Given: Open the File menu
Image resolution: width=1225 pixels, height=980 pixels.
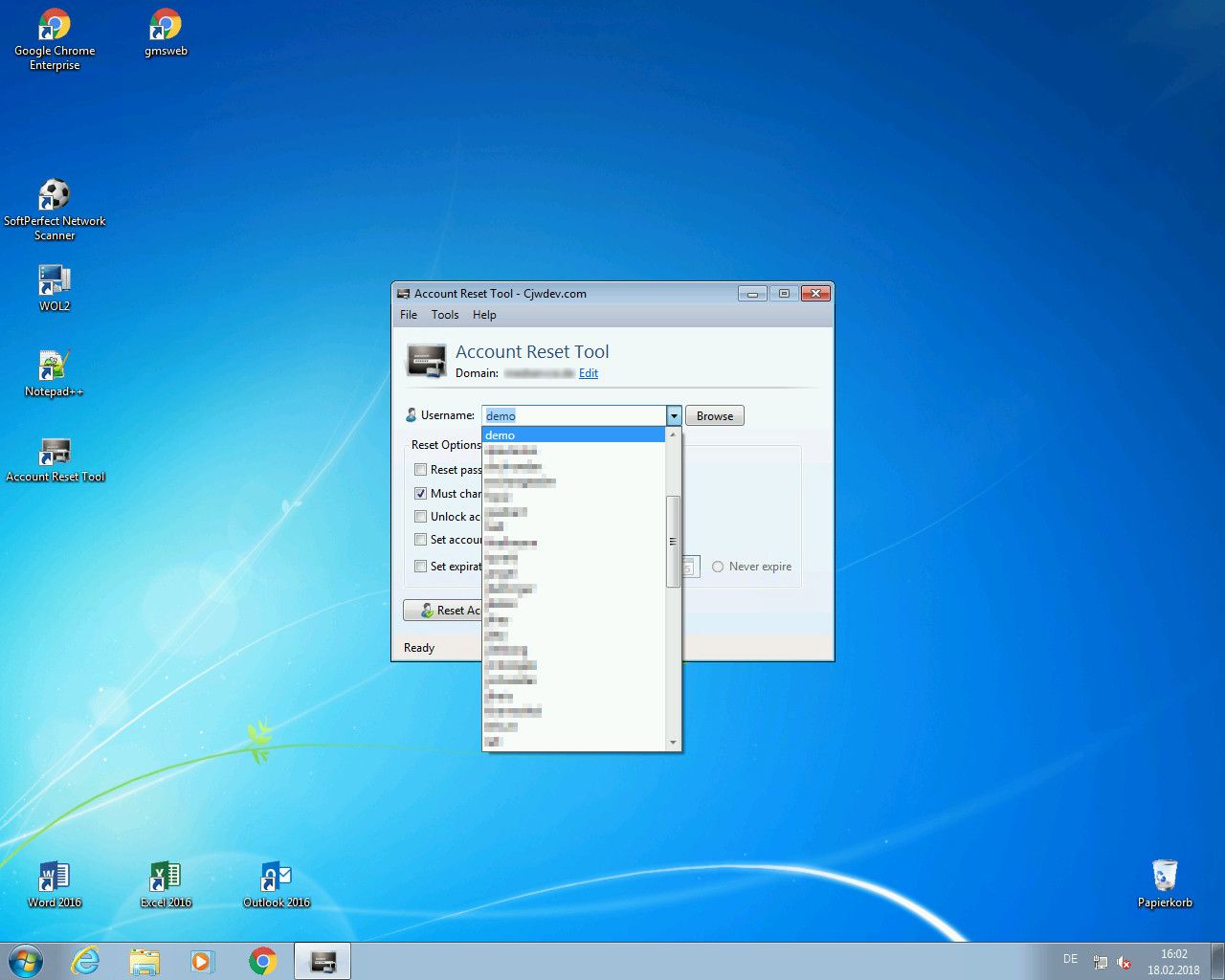Looking at the screenshot, I should tap(409, 315).
